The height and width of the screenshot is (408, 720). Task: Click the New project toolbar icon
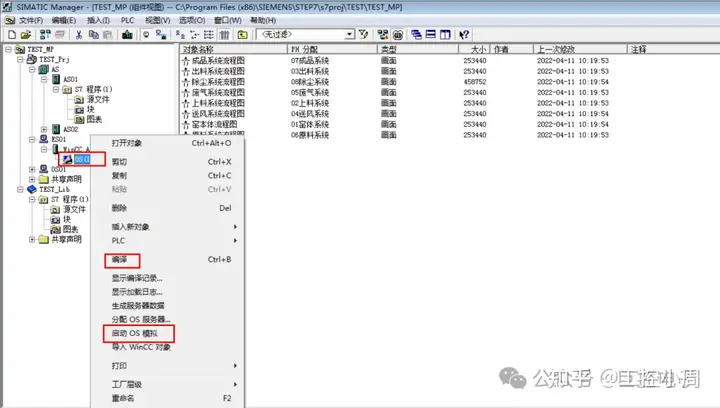[12, 34]
